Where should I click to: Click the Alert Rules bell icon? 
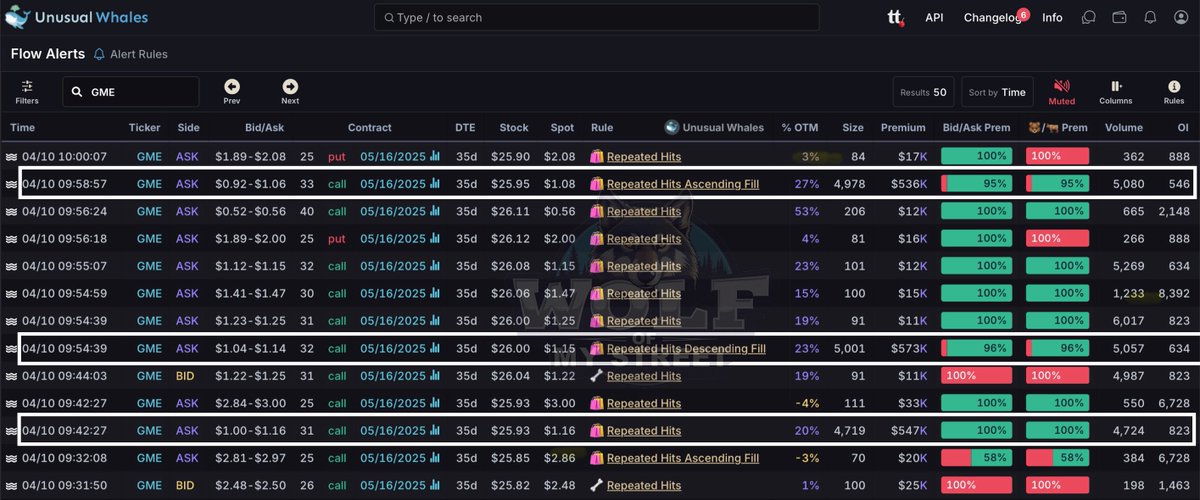(99, 54)
